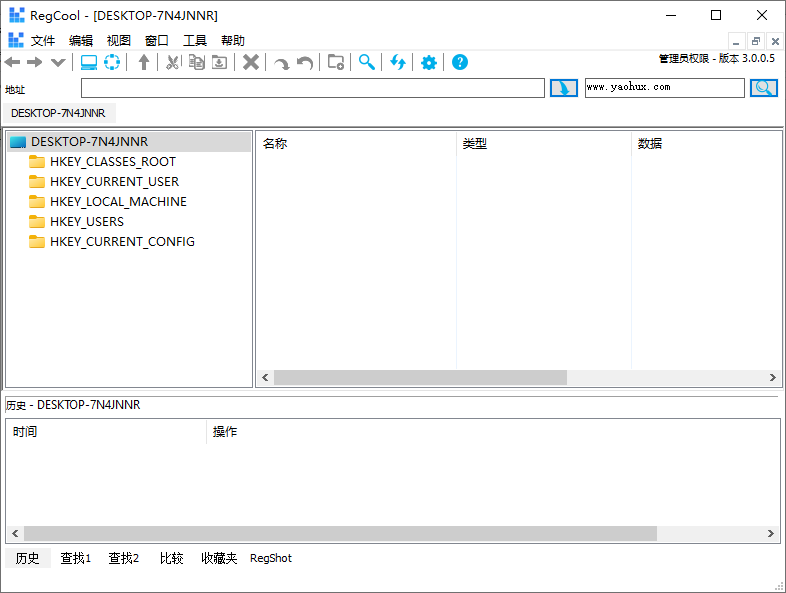Select HKEY_CLASSES_ROOT in the tree
This screenshot has width=786, height=593.
coord(113,162)
